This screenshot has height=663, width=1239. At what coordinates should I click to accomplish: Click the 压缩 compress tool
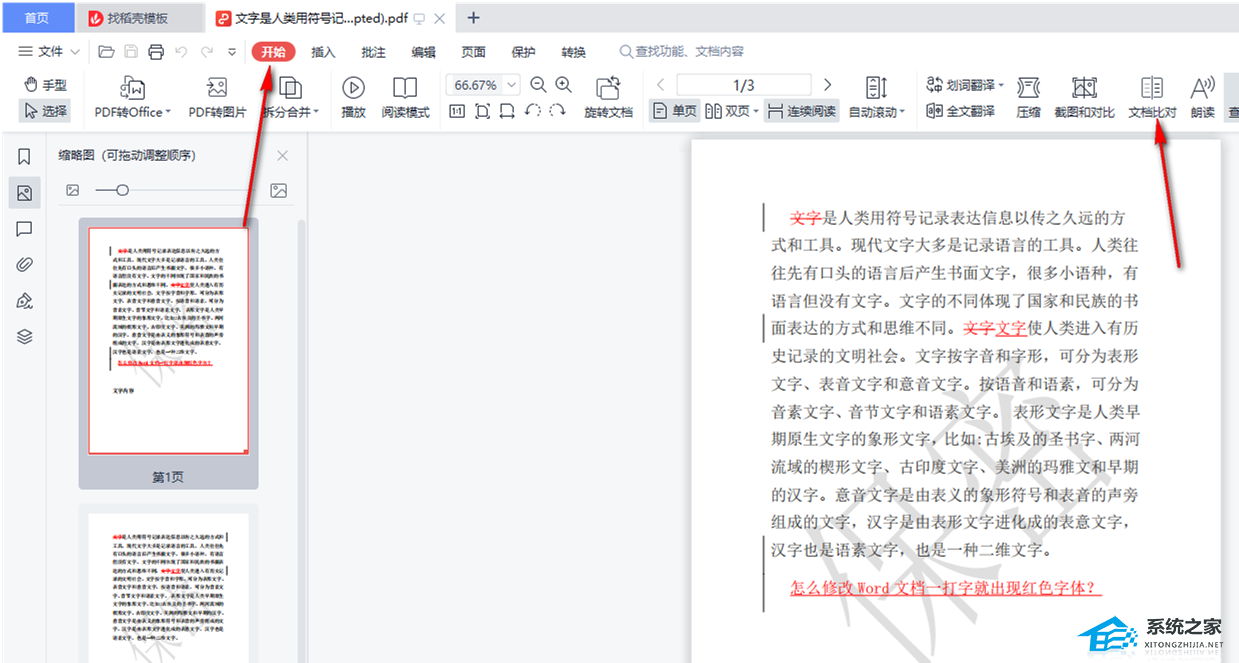[1028, 99]
